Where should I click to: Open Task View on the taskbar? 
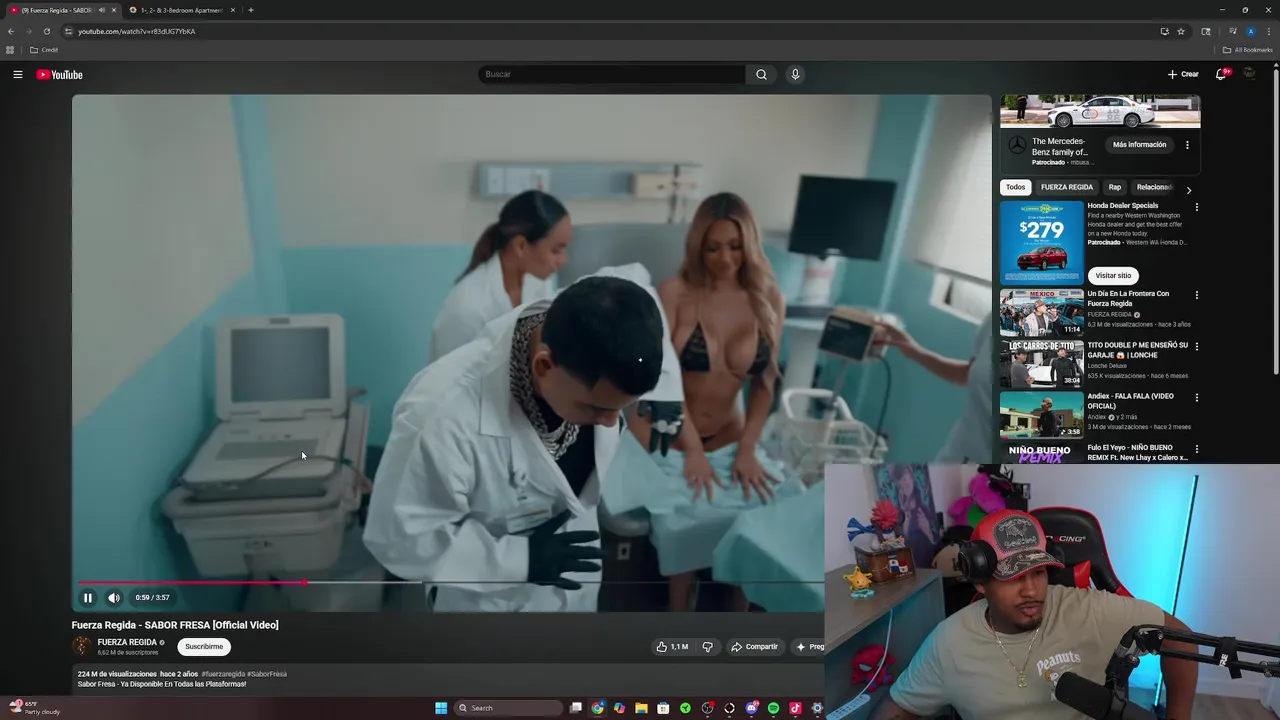click(576, 708)
